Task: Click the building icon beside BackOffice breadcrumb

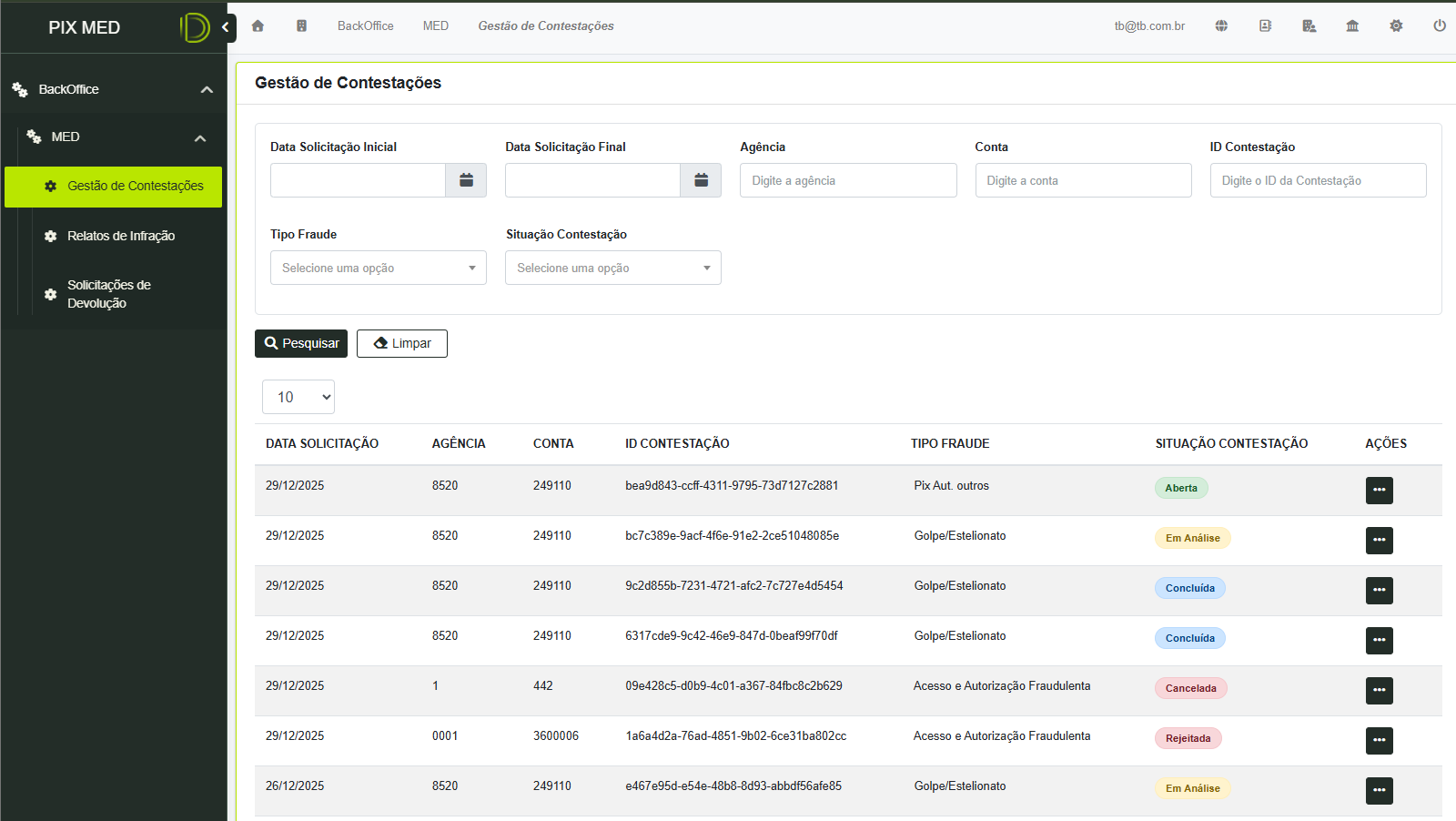Action: point(301,26)
